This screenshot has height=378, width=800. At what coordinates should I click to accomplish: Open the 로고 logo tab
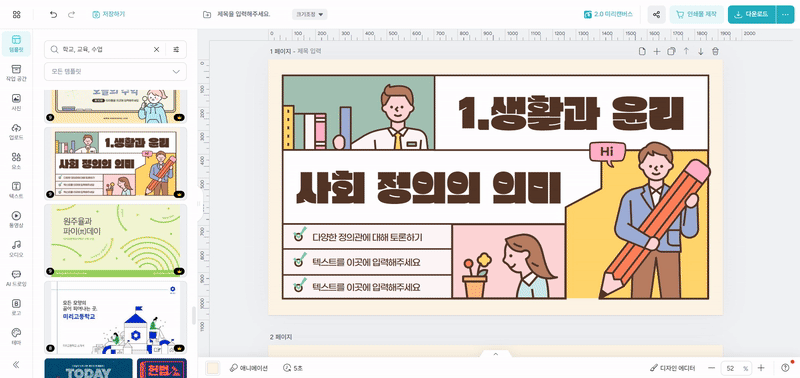pyautogui.click(x=16, y=307)
